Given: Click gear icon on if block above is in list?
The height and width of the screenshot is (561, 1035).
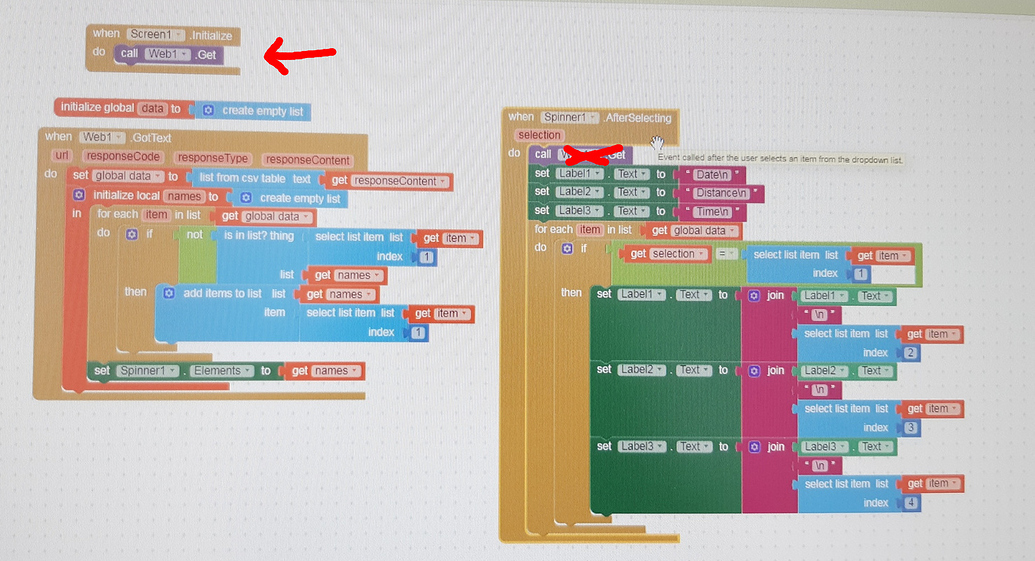Looking at the screenshot, I should (131, 235).
